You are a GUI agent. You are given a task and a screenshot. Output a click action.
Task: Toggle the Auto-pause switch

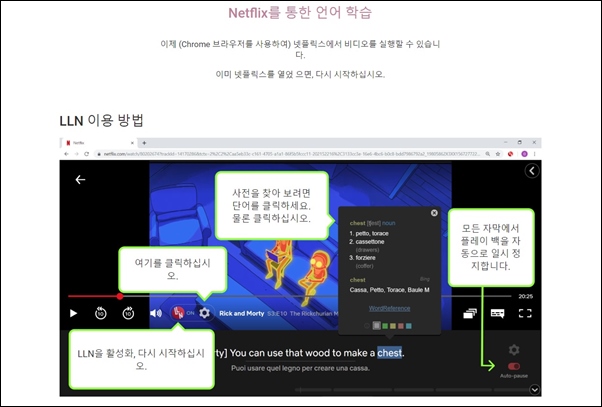(514, 366)
